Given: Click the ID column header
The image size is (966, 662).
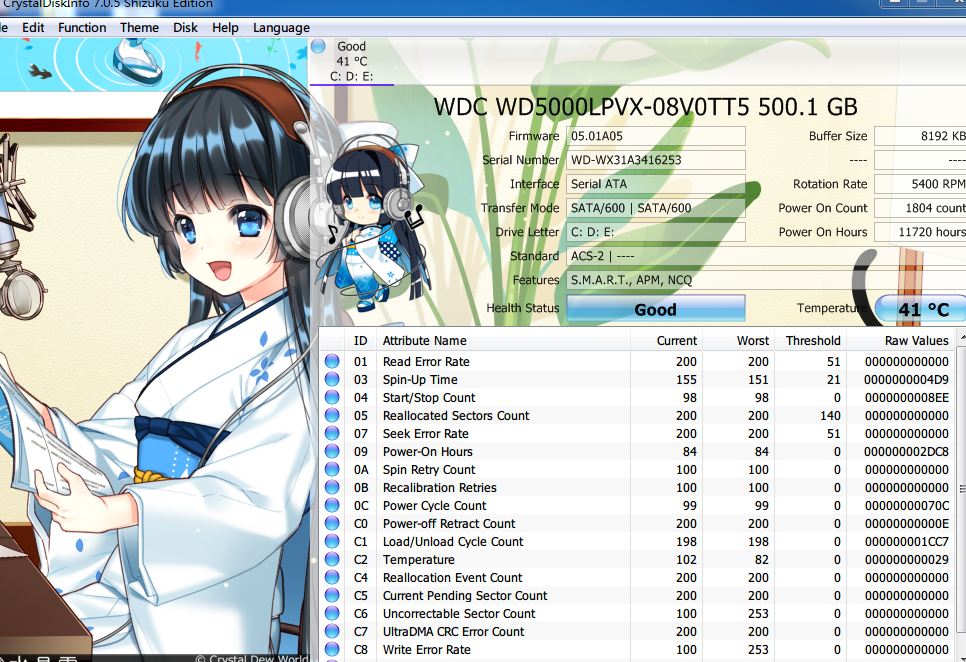Looking at the screenshot, I should (x=360, y=341).
